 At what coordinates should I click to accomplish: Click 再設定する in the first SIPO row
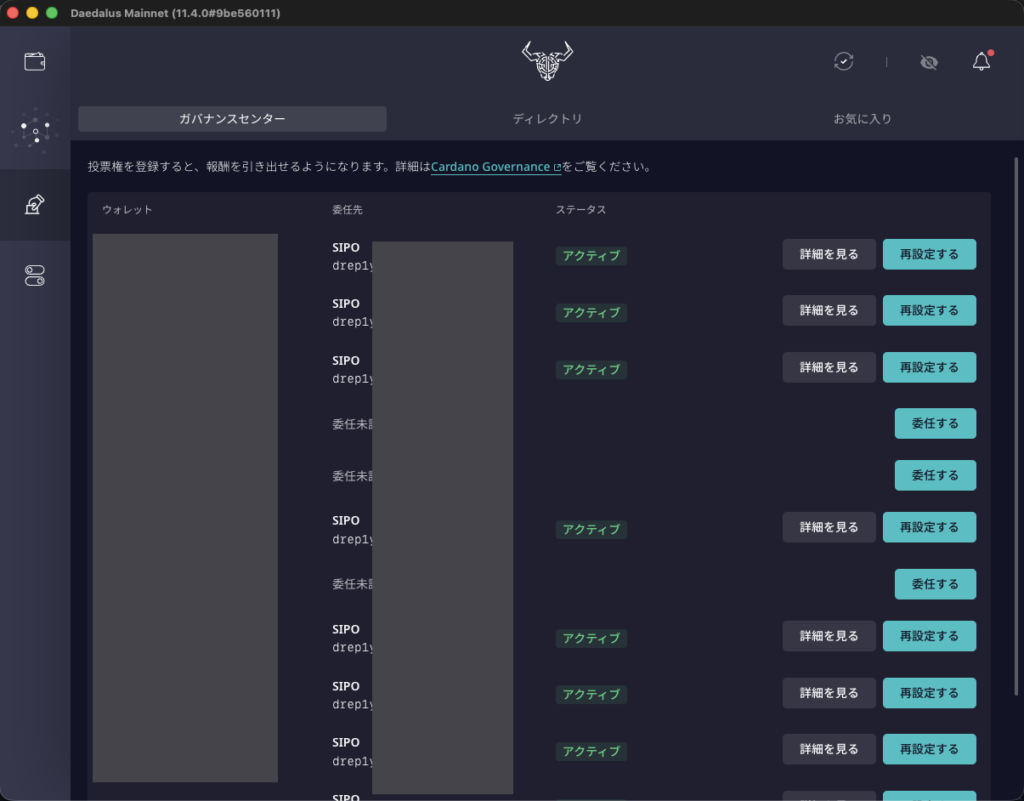929,254
